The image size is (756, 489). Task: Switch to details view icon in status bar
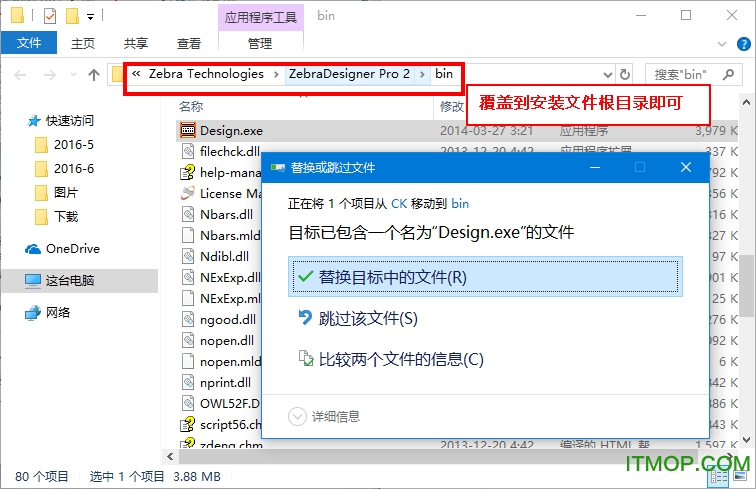click(x=718, y=476)
